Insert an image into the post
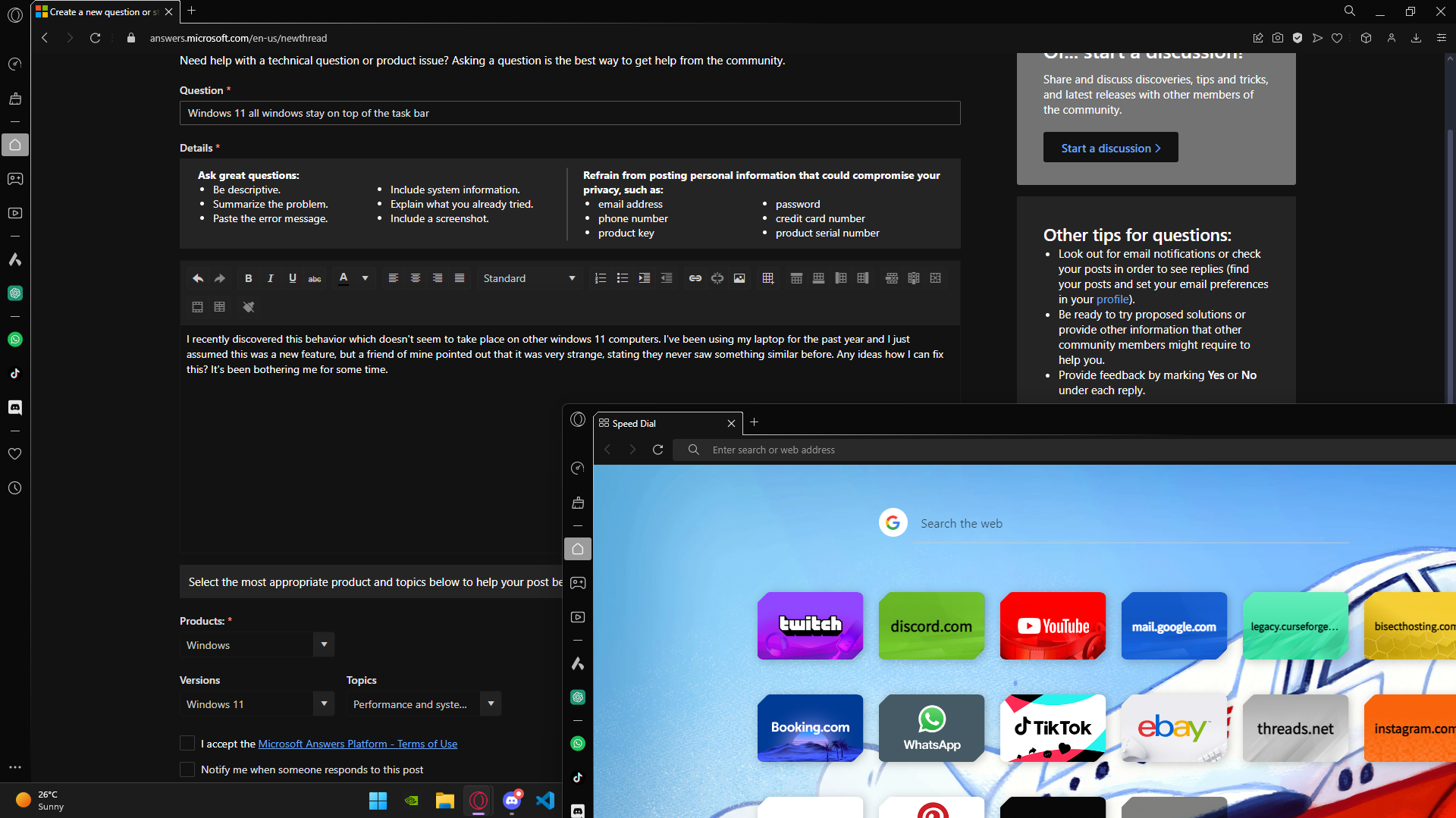Viewport: 1456px width, 818px height. [x=739, y=278]
